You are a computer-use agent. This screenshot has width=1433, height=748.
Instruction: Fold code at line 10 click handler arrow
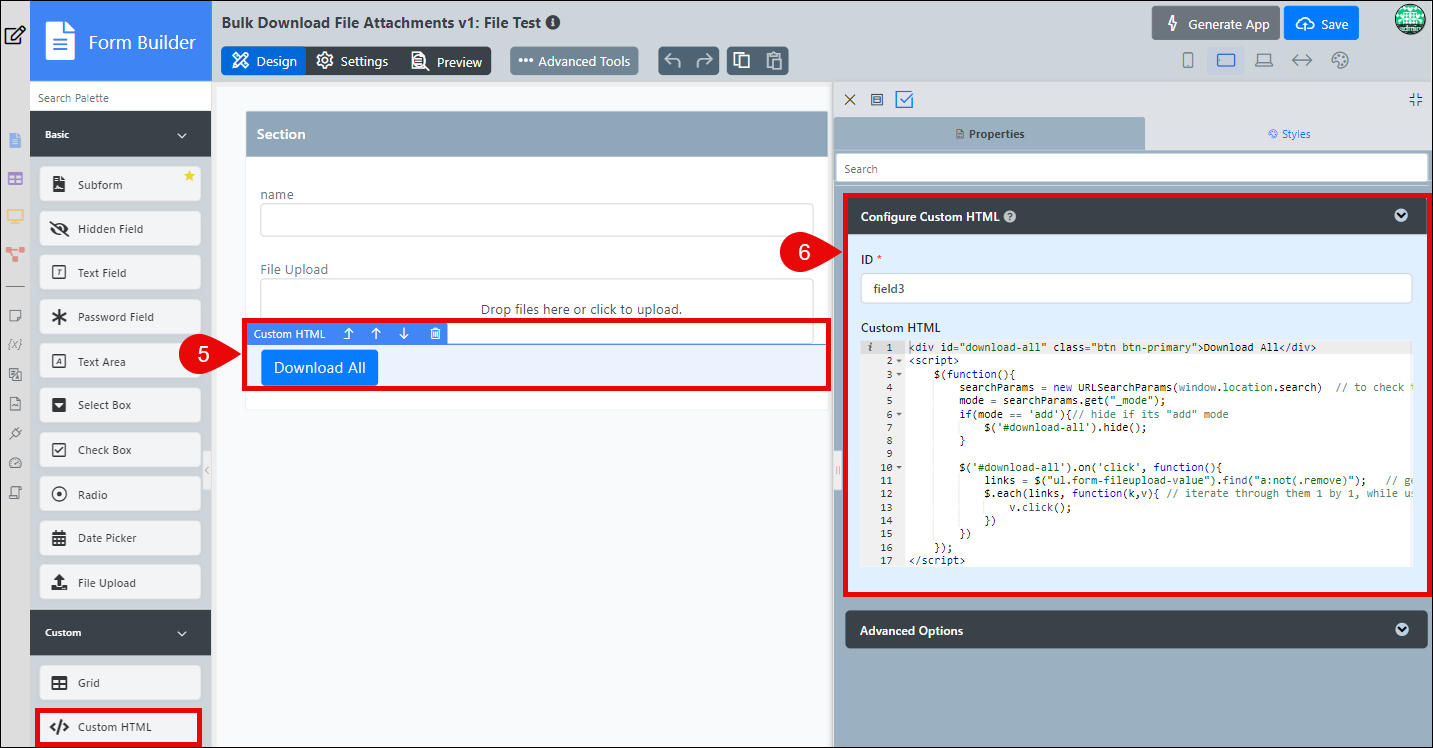(899, 467)
